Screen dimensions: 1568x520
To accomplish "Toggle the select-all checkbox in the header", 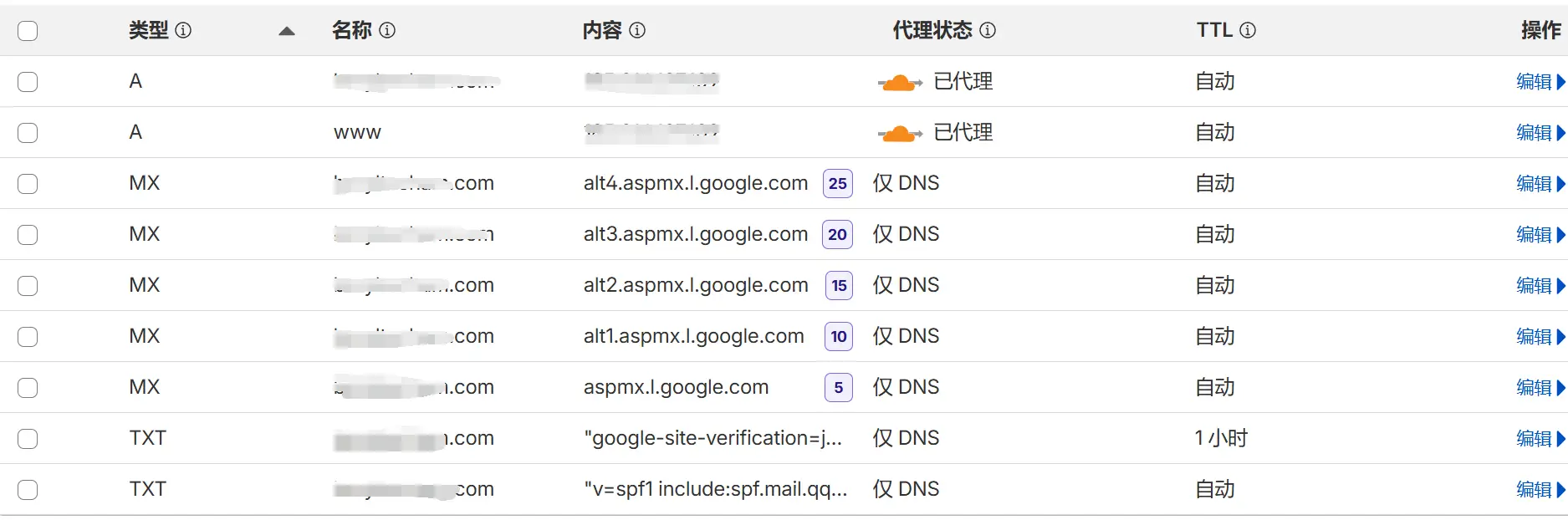I will 28,29.
